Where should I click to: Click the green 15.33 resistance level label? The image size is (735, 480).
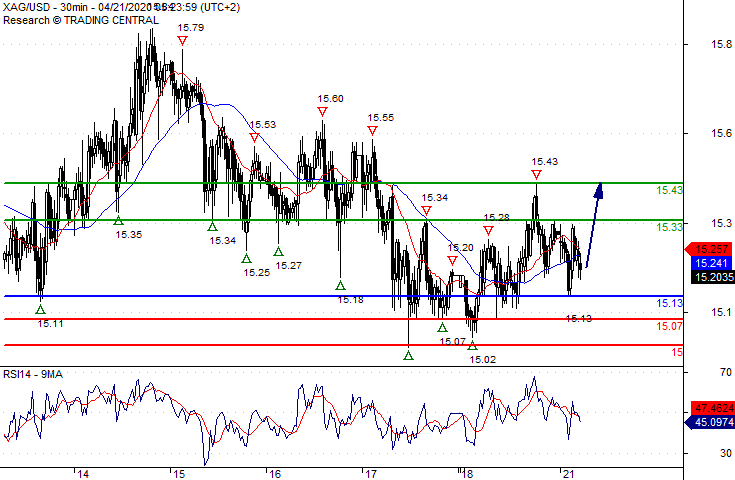click(669, 227)
